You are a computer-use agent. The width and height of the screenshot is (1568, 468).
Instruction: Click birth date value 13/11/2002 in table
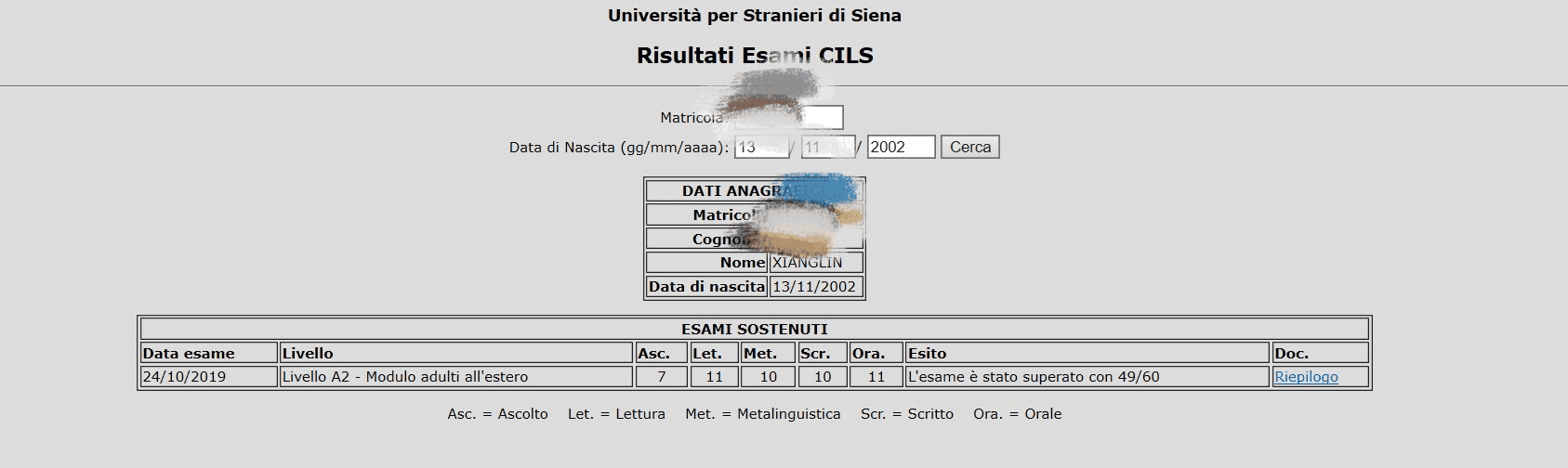coord(814,287)
